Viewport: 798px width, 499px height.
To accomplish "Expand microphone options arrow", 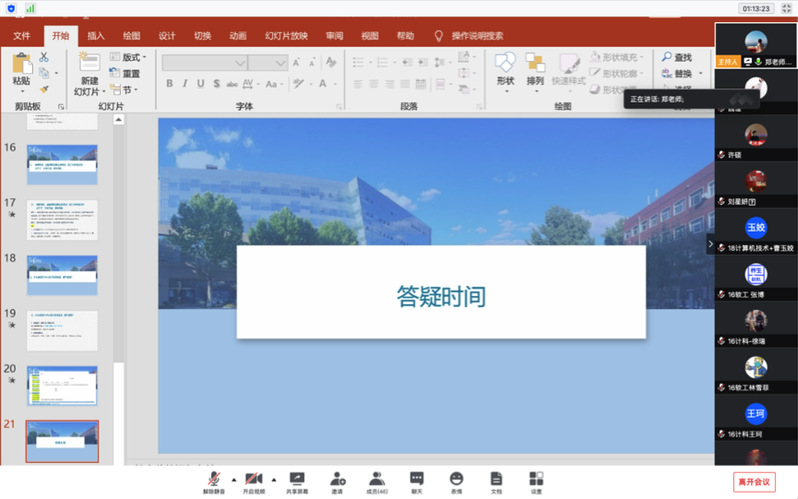I will pyautogui.click(x=234, y=479).
